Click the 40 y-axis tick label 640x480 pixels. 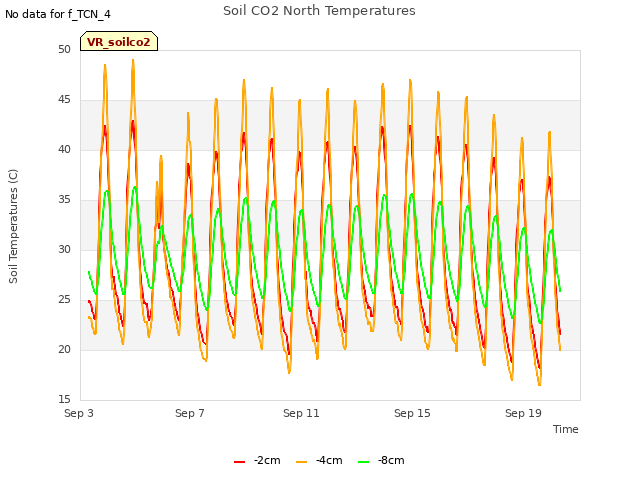tap(64, 149)
